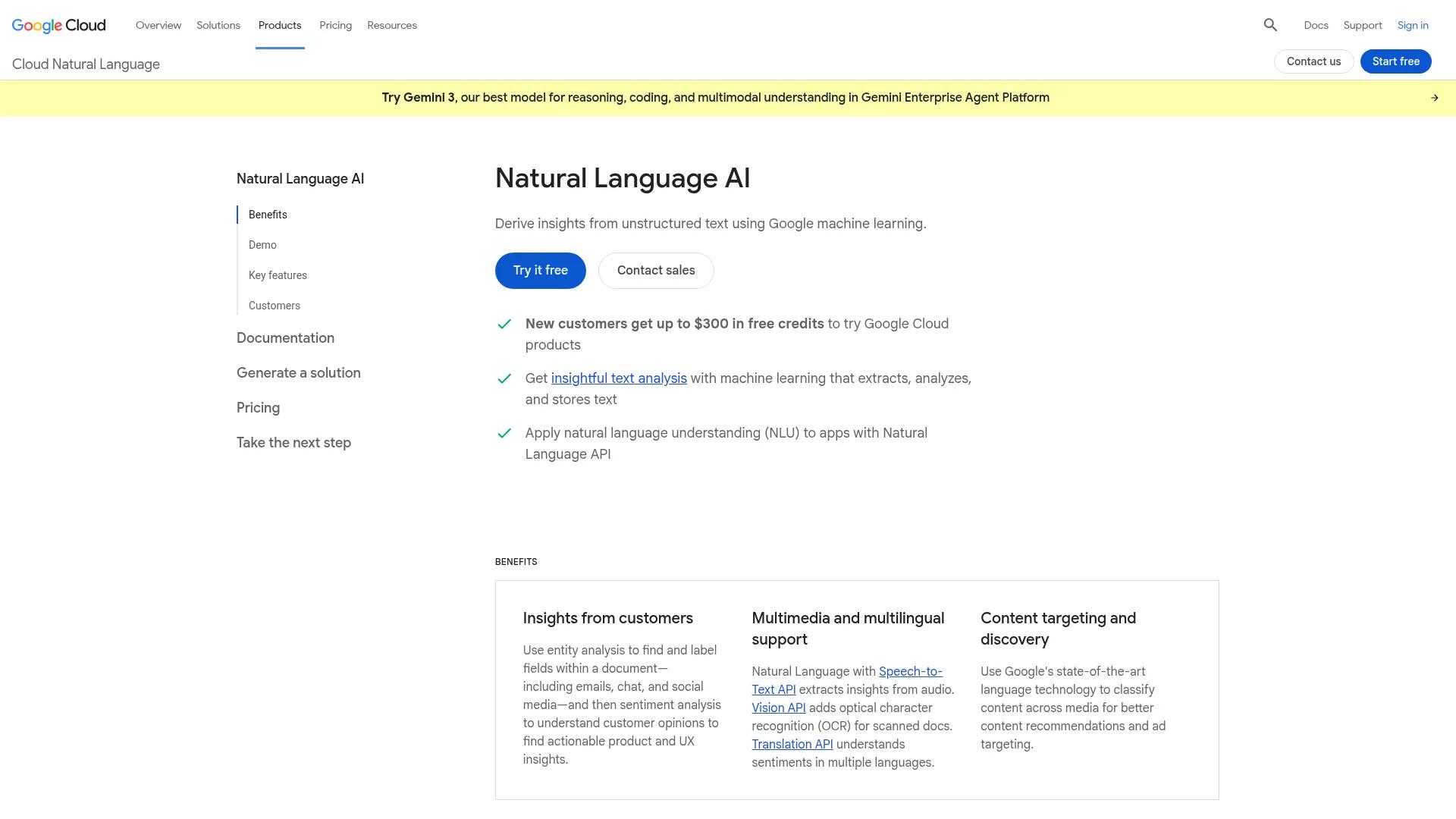Jump to Key features in the sidebar
The image size is (1456, 819).
[278, 275]
